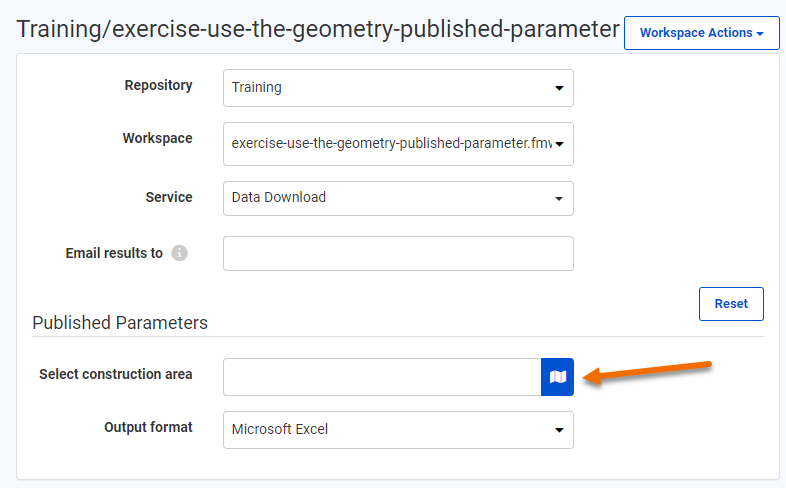The width and height of the screenshot is (786, 488).
Task: Open the Workspace file dropdown
Action: tap(398, 143)
